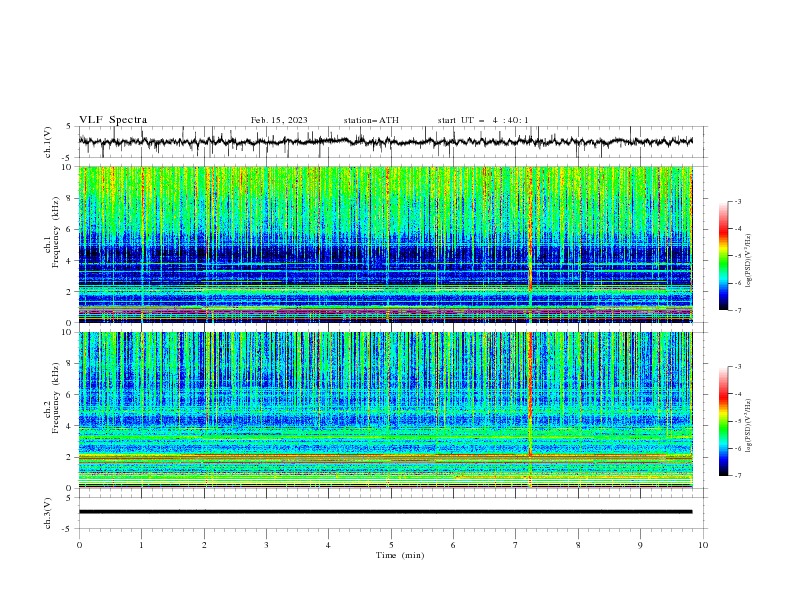
Task: Click the "station=ATH" header text
Action: click(x=371, y=120)
